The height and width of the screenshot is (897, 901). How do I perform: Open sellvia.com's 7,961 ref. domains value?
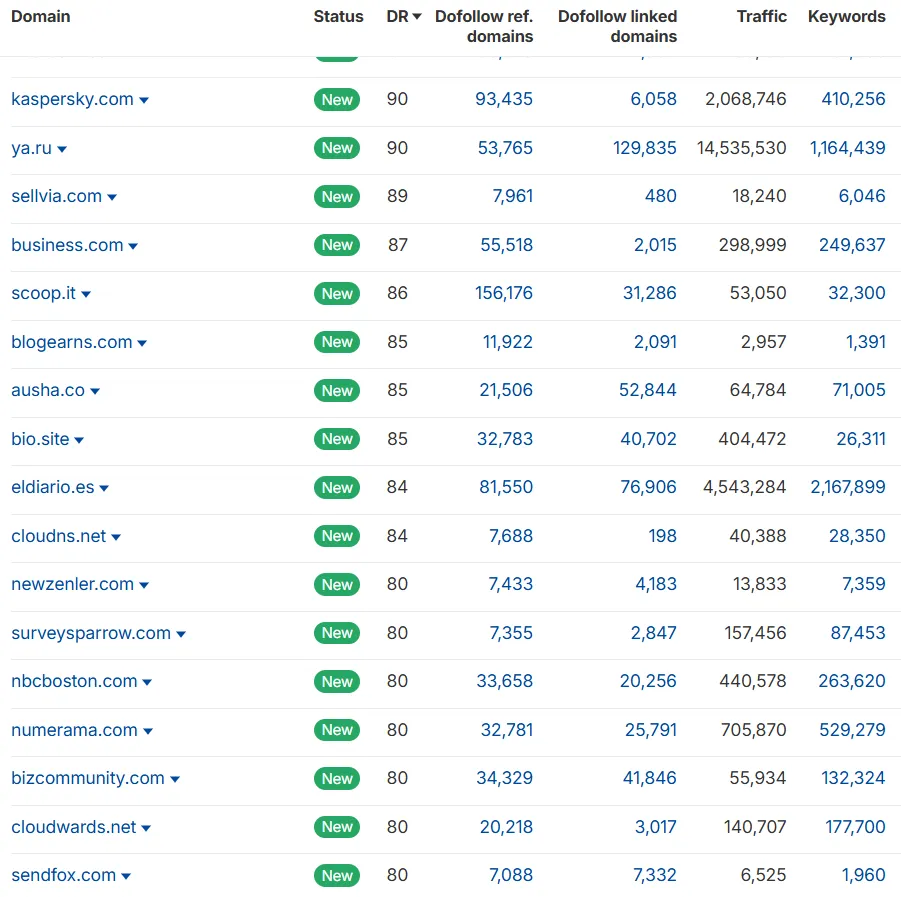(513, 197)
